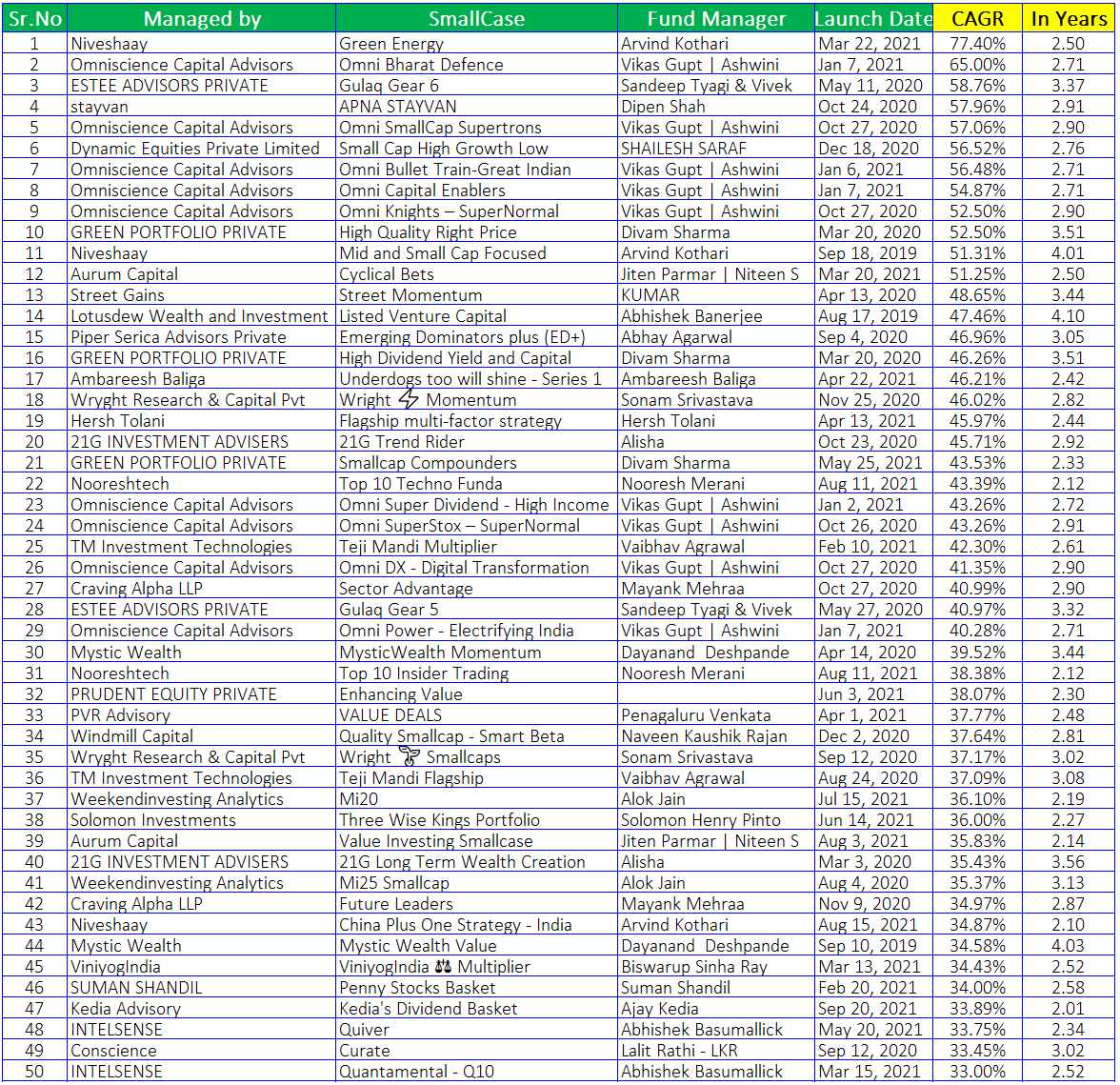Click the 'Value Investing Smallcase' cell
This screenshot has width=1120, height=1085.
(476, 841)
